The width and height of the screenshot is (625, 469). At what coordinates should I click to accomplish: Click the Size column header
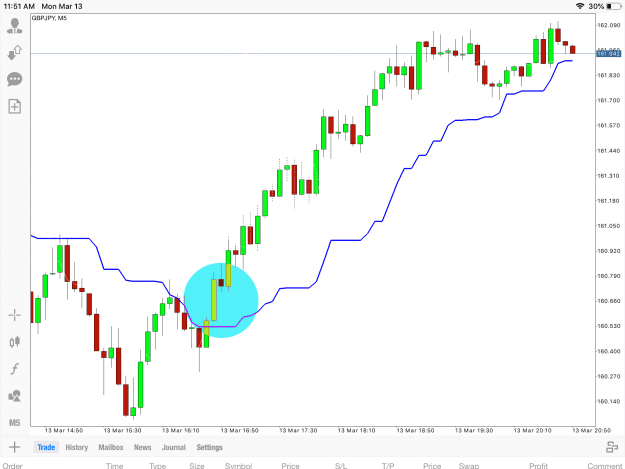pyautogui.click(x=197, y=465)
